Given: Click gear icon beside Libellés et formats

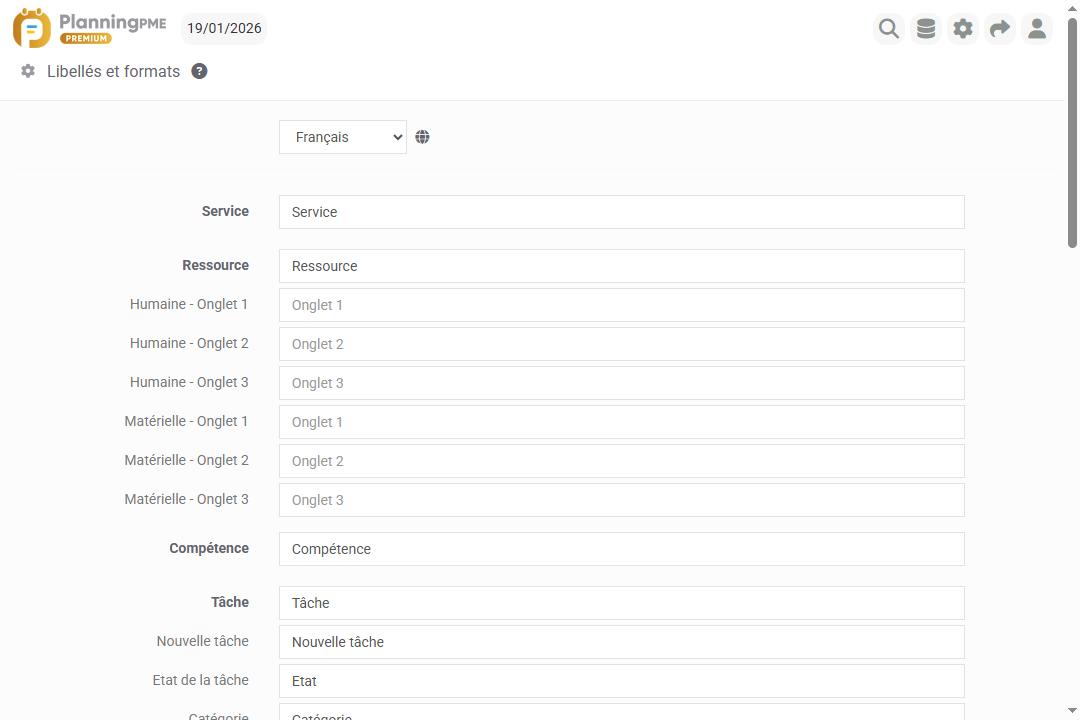Looking at the screenshot, I should click(28, 71).
